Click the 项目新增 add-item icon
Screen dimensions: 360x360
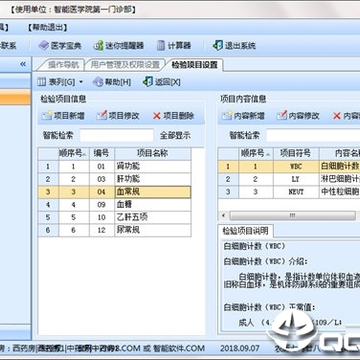coord(47,116)
